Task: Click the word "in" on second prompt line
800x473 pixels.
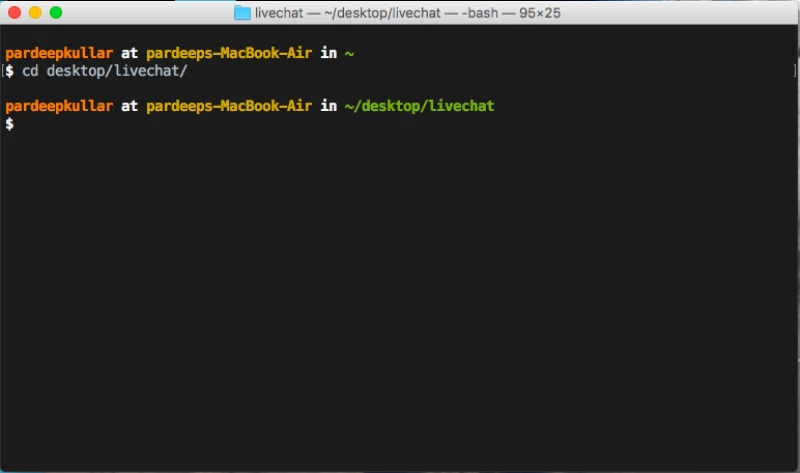Action: coord(329,106)
